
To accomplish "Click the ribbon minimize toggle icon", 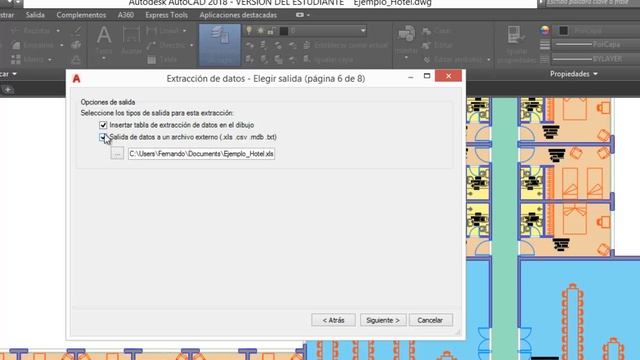I will tap(300, 15).
